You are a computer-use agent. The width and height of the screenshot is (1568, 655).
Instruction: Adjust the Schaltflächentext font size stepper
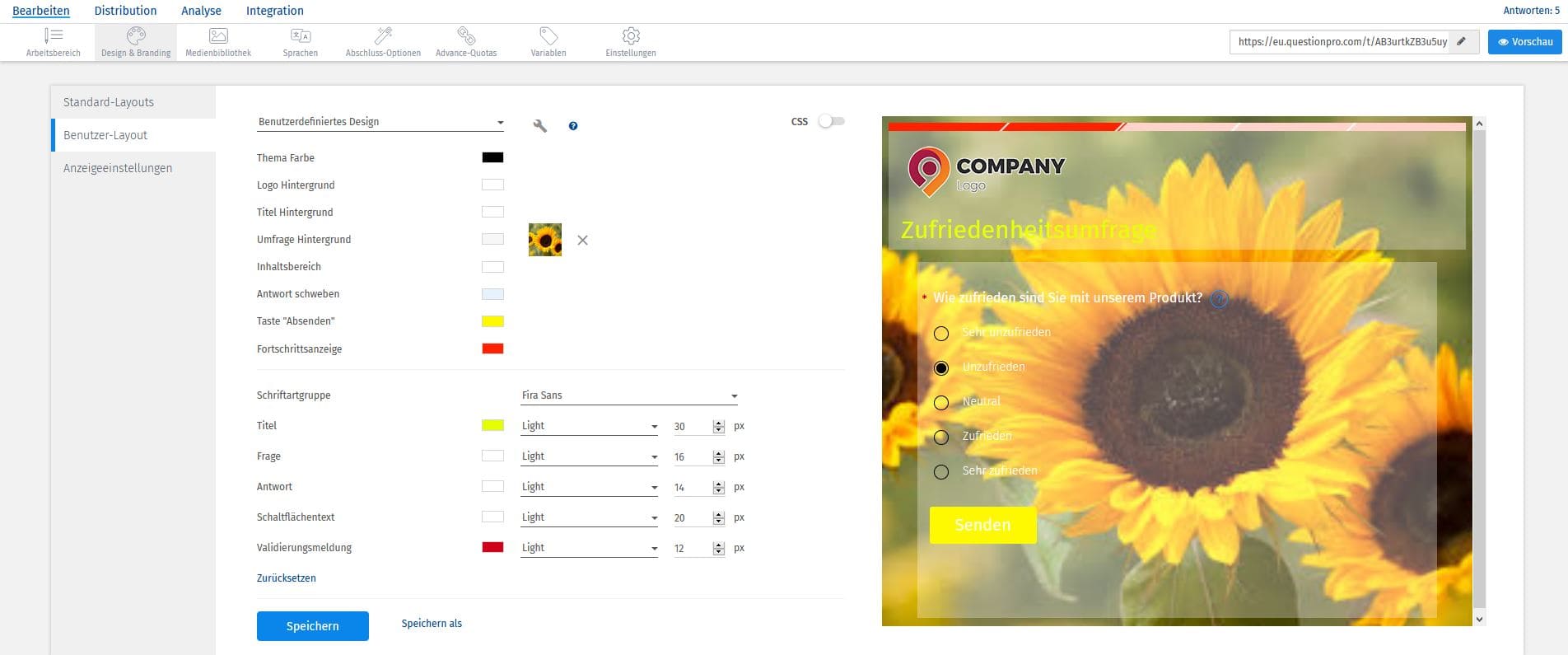click(x=719, y=518)
